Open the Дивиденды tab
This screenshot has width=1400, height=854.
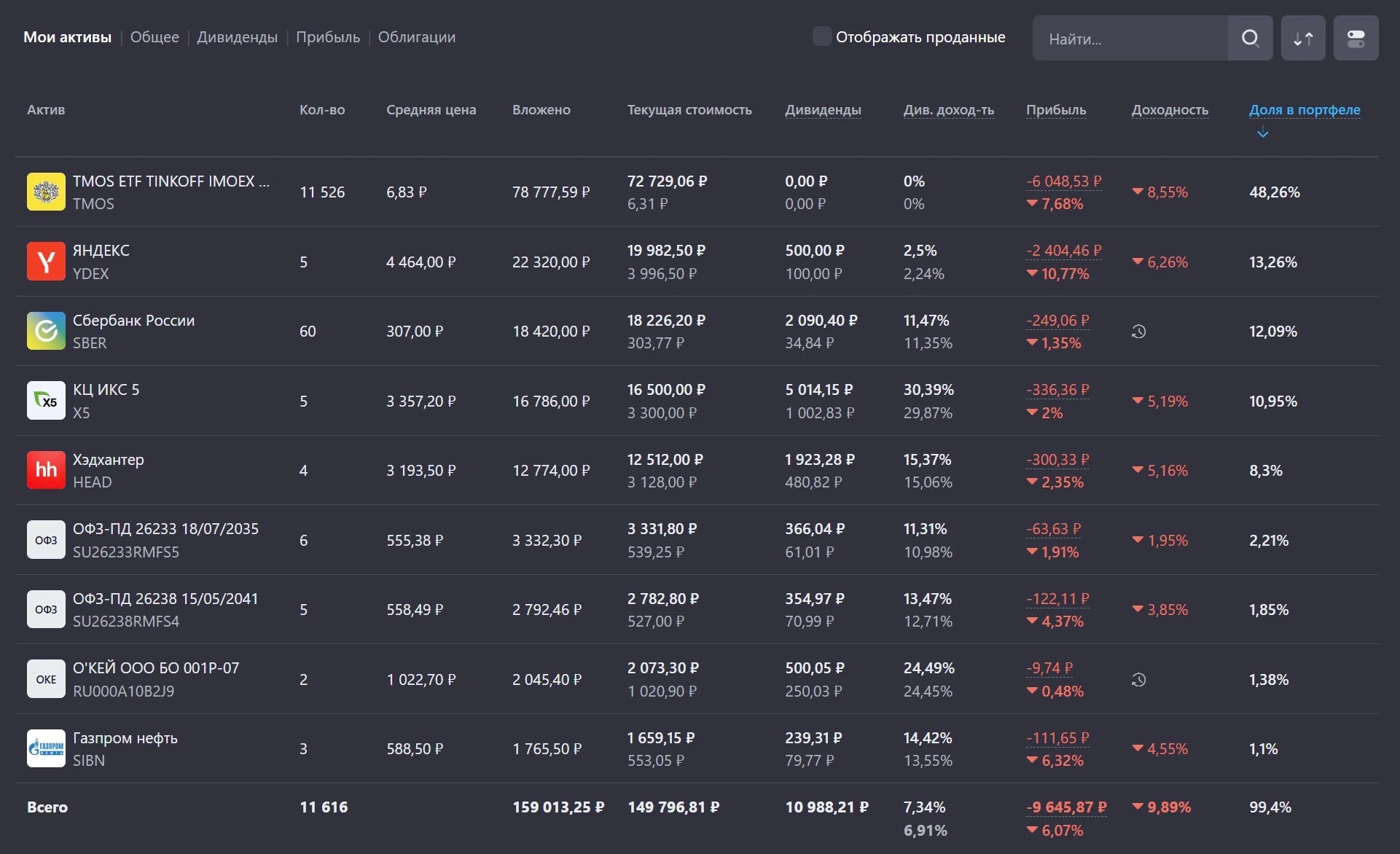coord(237,37)
